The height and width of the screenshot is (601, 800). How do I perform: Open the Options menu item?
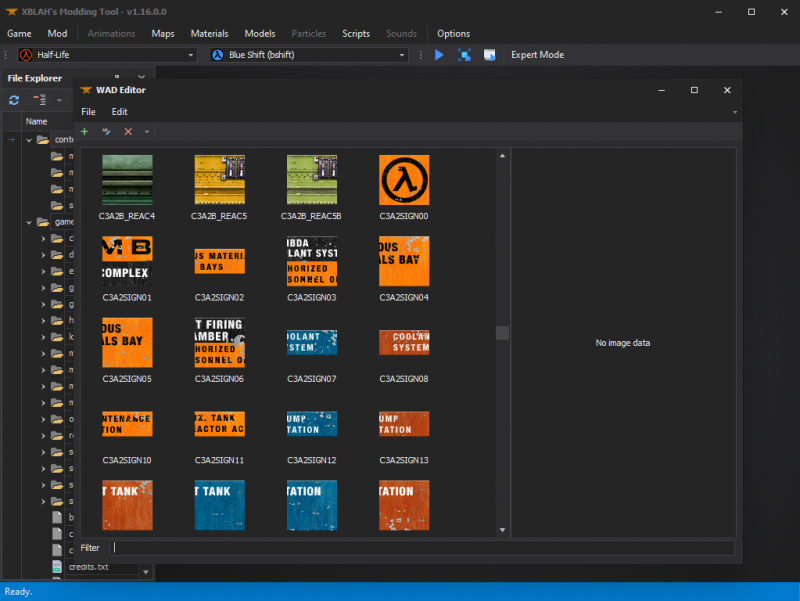tap(453, 33)
